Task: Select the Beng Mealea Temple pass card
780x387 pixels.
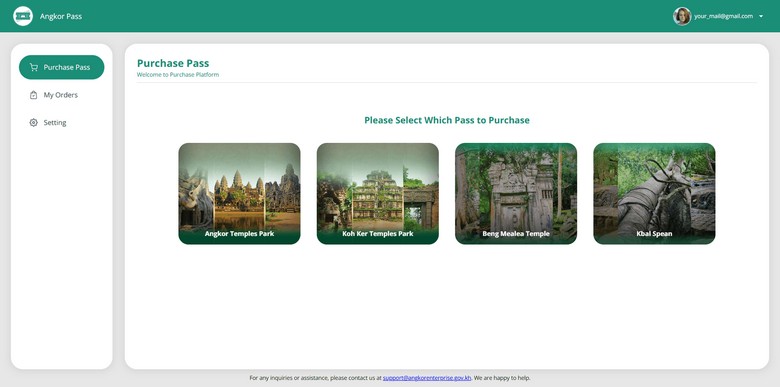Action: [x=516, y=194]
